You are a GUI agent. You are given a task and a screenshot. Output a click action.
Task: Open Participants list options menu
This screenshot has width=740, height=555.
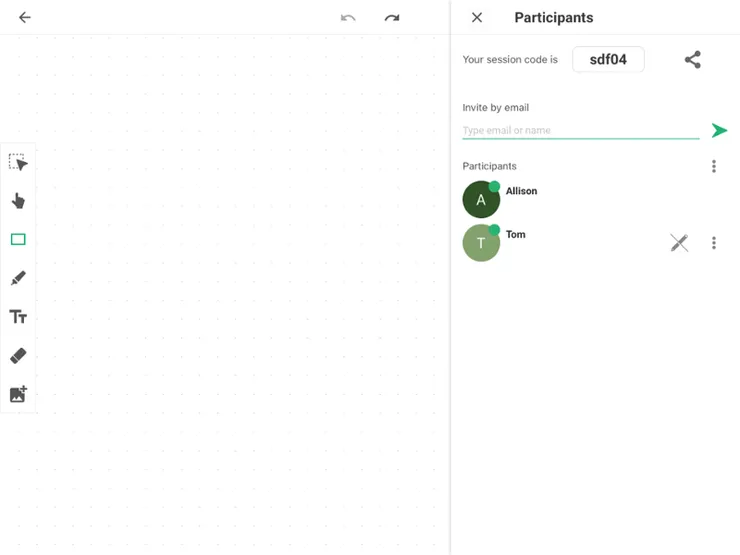click(x=714, y=166)
